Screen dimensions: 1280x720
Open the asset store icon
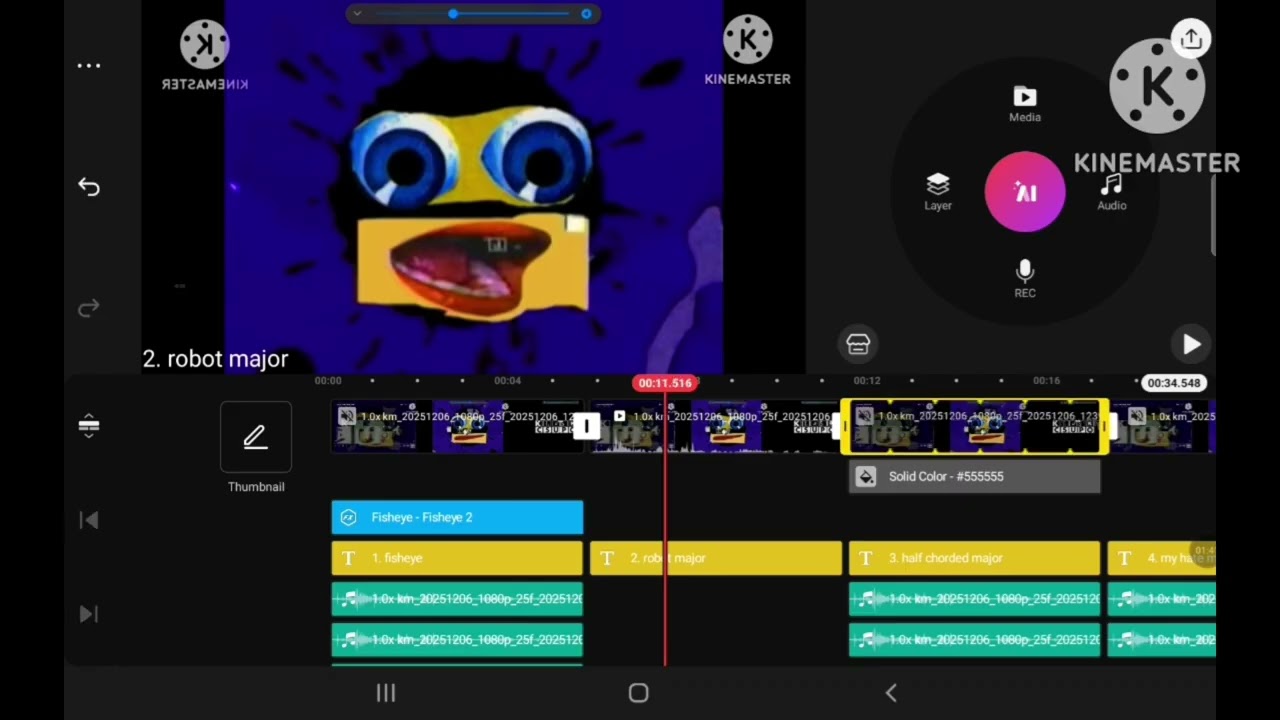tap(858, 344)
